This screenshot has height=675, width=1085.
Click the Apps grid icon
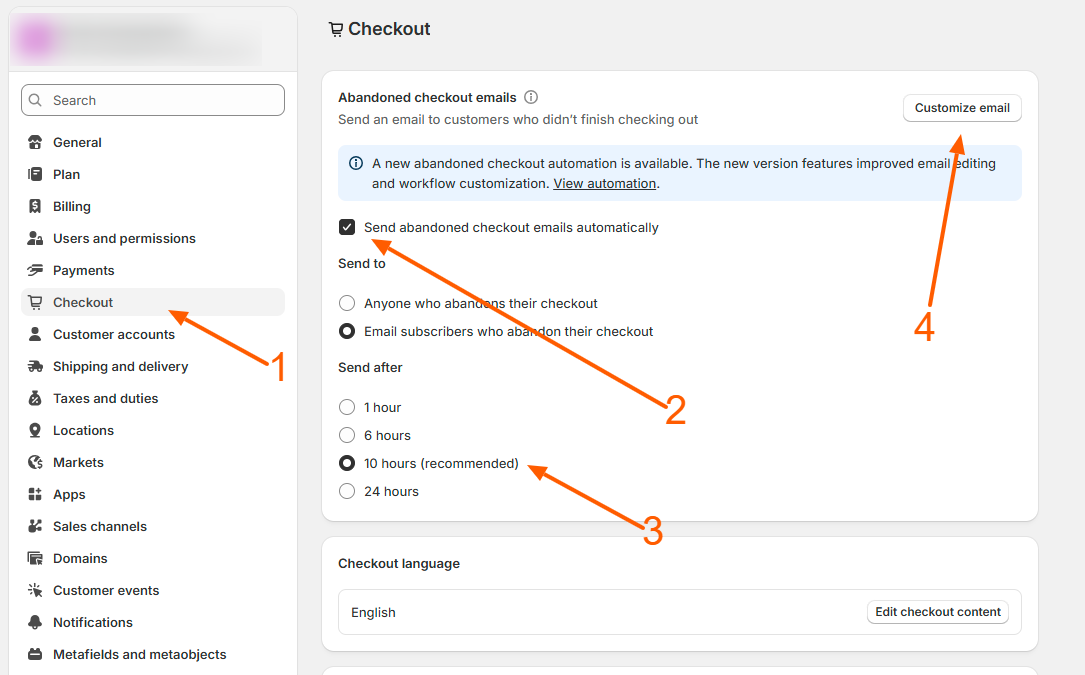pyautogui.click(x=35, y=494)
